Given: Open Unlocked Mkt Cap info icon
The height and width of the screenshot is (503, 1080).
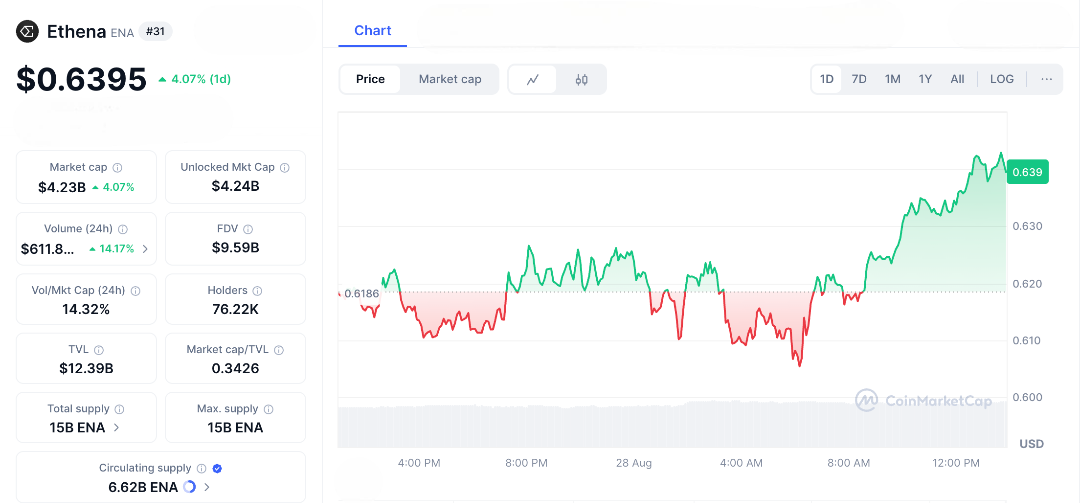Looking at the screenshot, I should click(x=284, y=167).
